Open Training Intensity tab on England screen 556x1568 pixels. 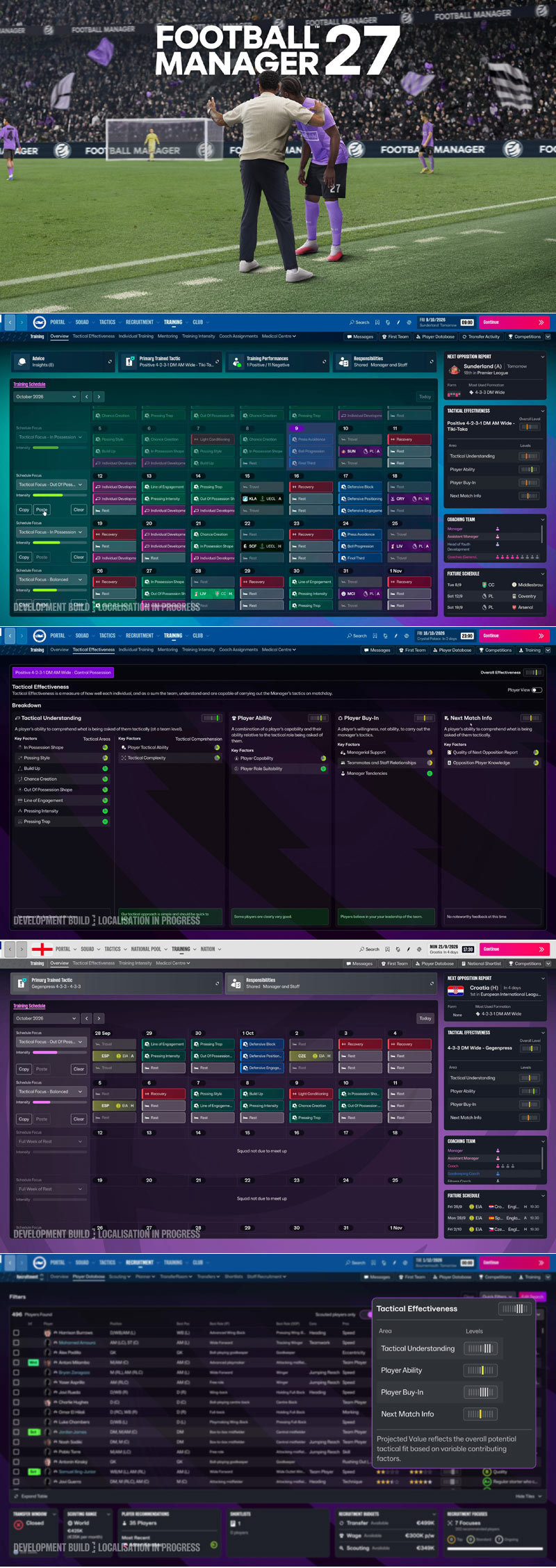click(135, 963)
